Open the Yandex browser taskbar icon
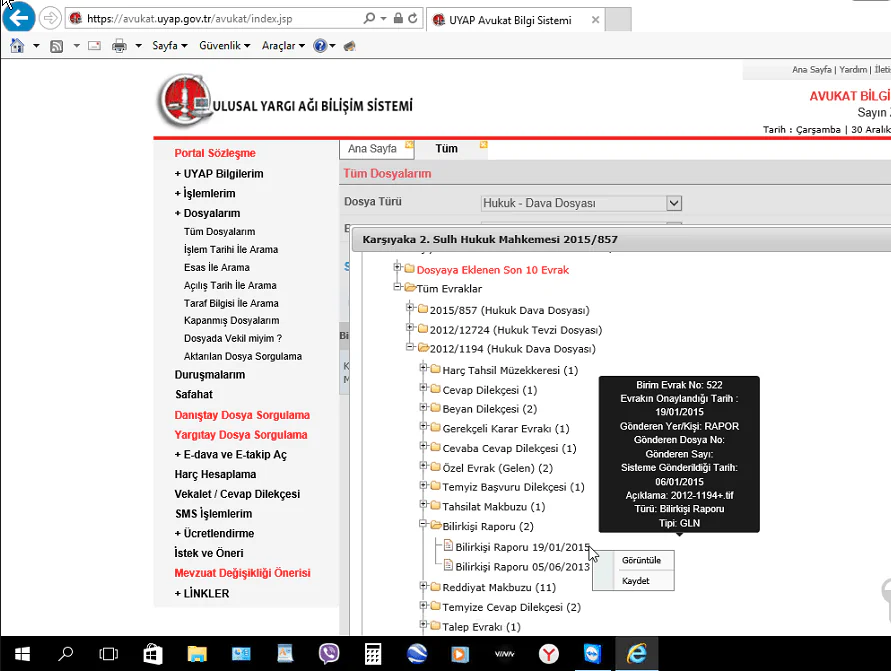The width and height of the screenshot is (891, 671). coord(548,654)
